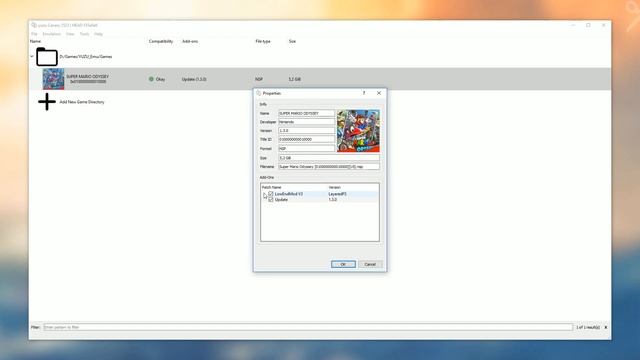Viewport: 640px width, 360px height.
Task: Click the plus icon for new directory
Action: (47, 102)
